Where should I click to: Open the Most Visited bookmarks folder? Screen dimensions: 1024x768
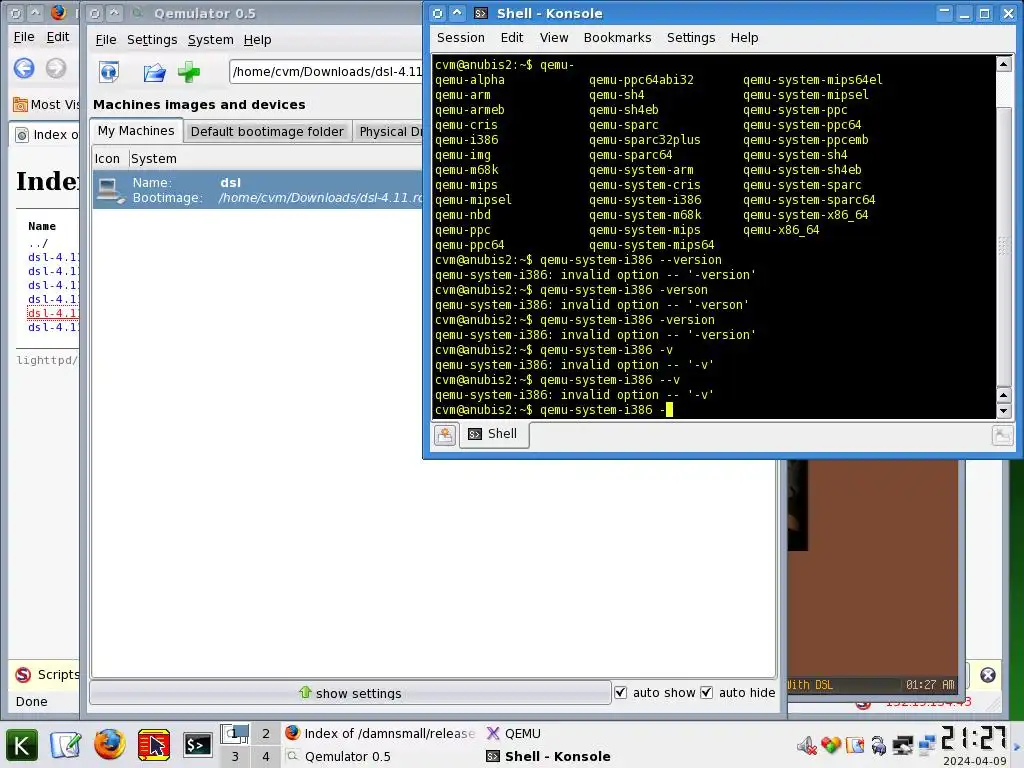click(x=46, y=104)
